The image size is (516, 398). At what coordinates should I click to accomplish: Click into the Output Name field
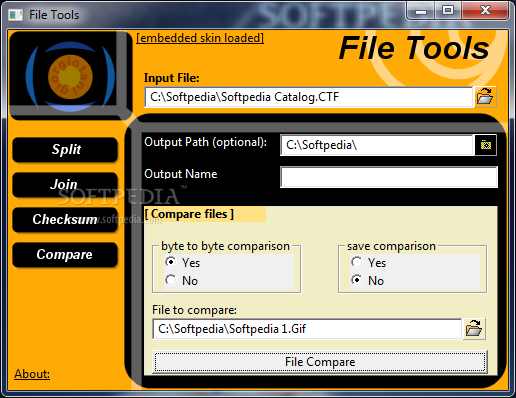[389, 177]
